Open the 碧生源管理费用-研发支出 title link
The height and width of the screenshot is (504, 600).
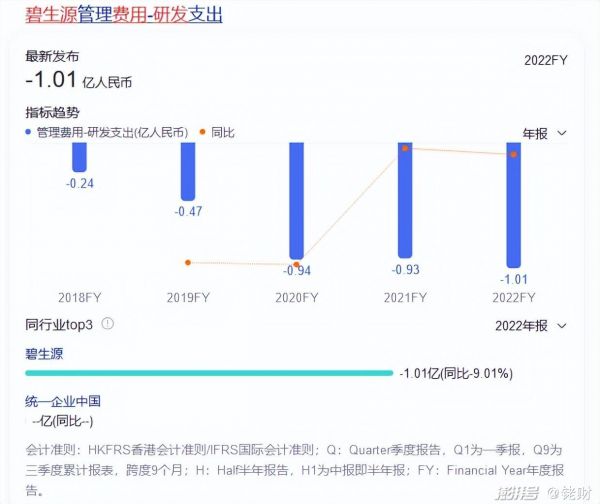[x=124, y=15]
